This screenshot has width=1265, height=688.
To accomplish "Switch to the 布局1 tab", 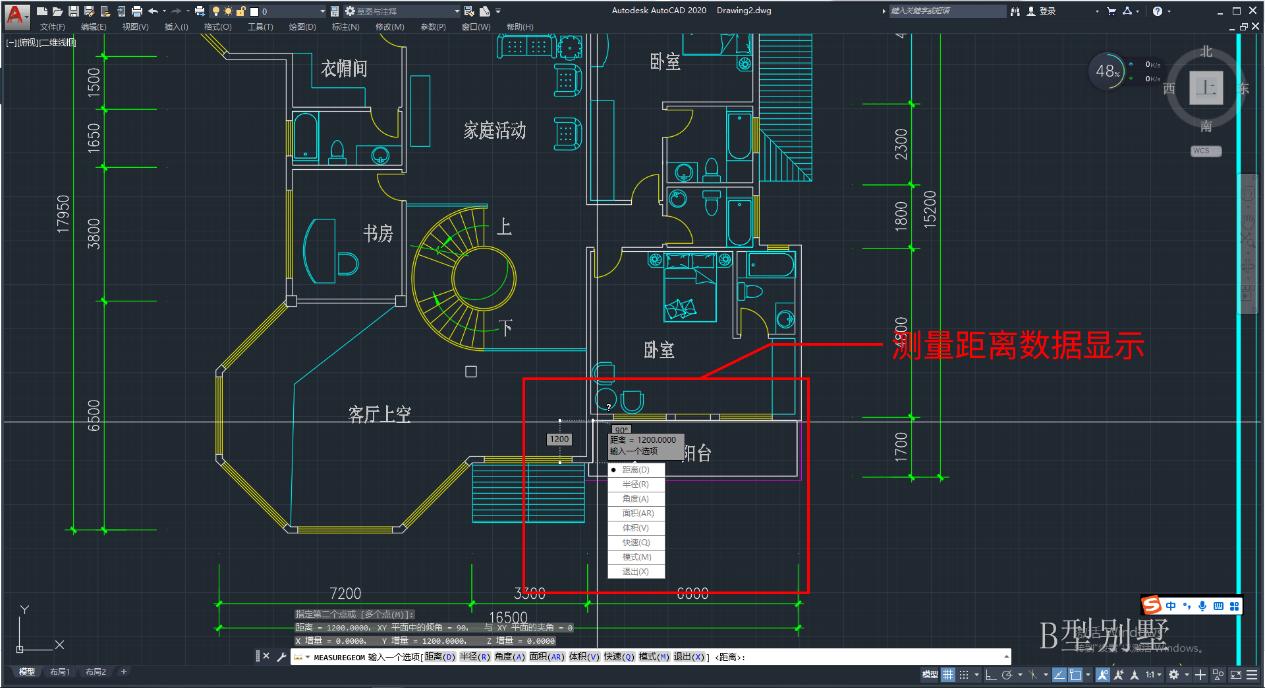I will (x=60, y=672).
